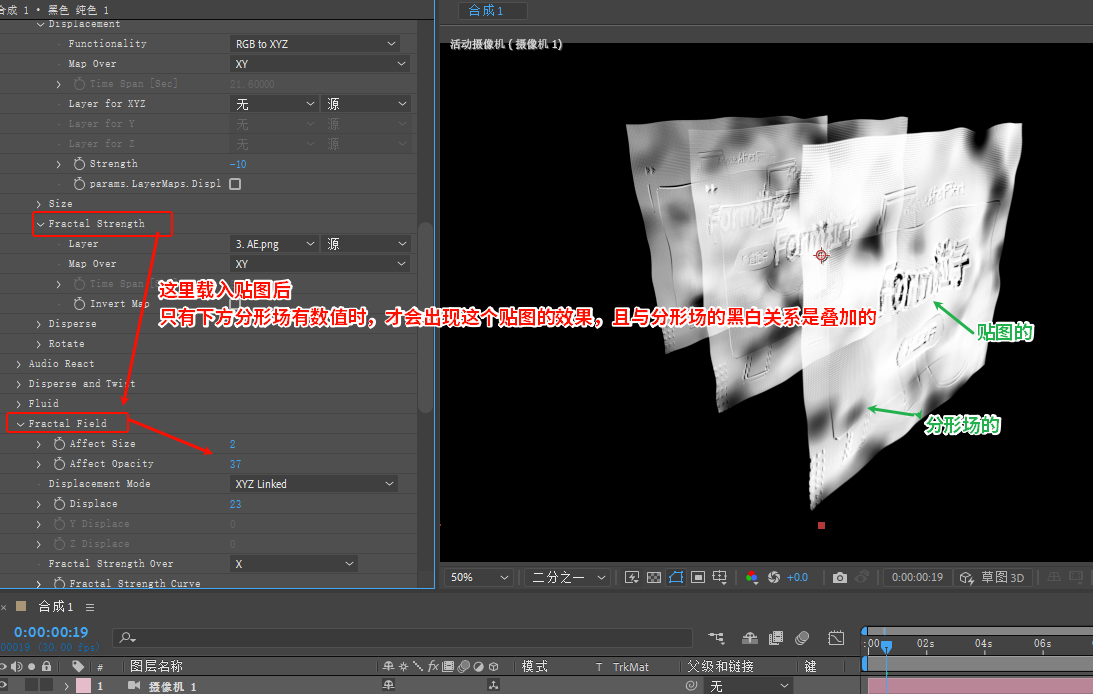Screen dimensions: 1093x694
Task: Open magnification 50% dropdown
Action: pos(480,577)
